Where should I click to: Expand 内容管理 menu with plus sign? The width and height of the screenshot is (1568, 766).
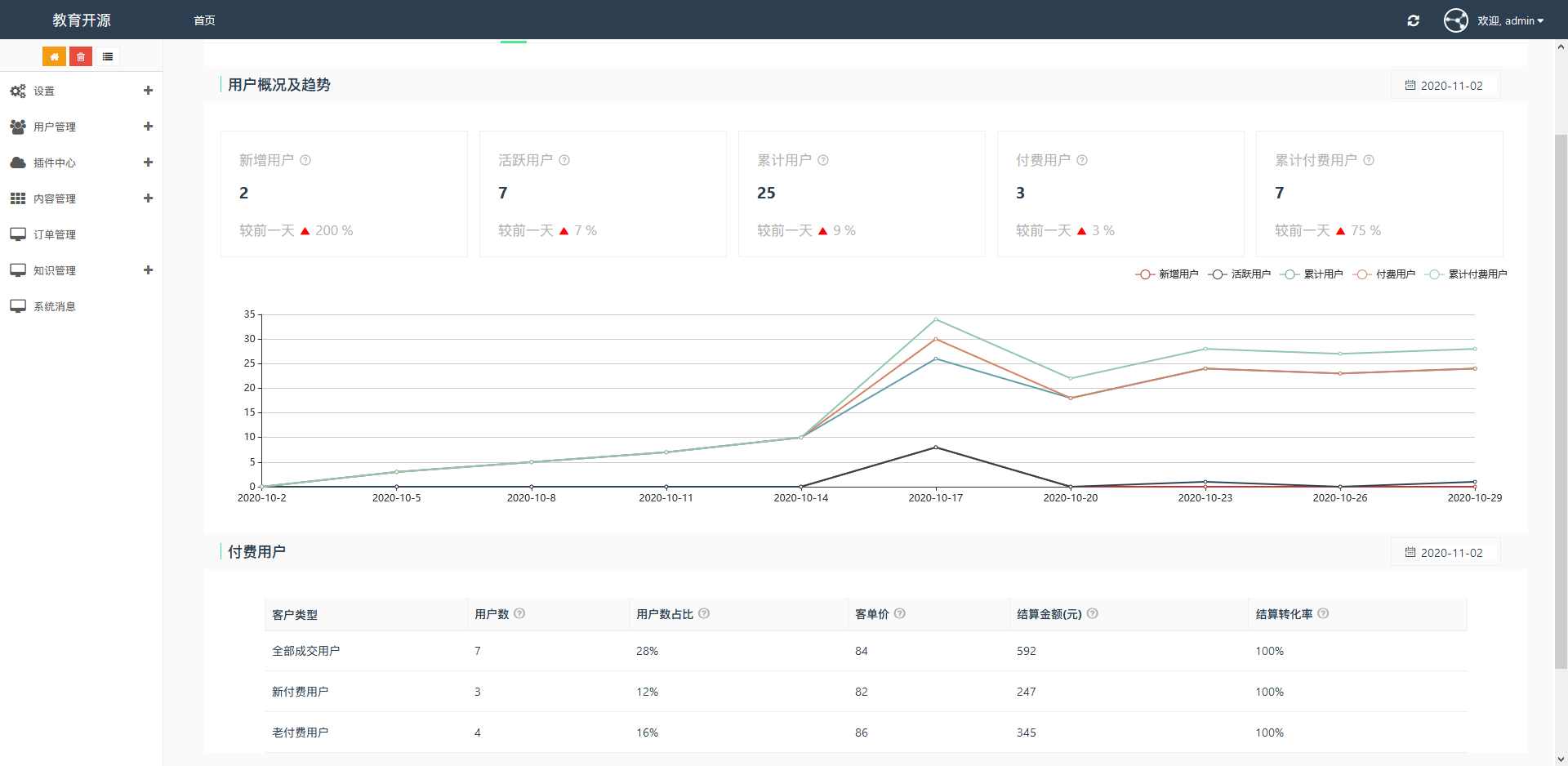coord(148,198)
